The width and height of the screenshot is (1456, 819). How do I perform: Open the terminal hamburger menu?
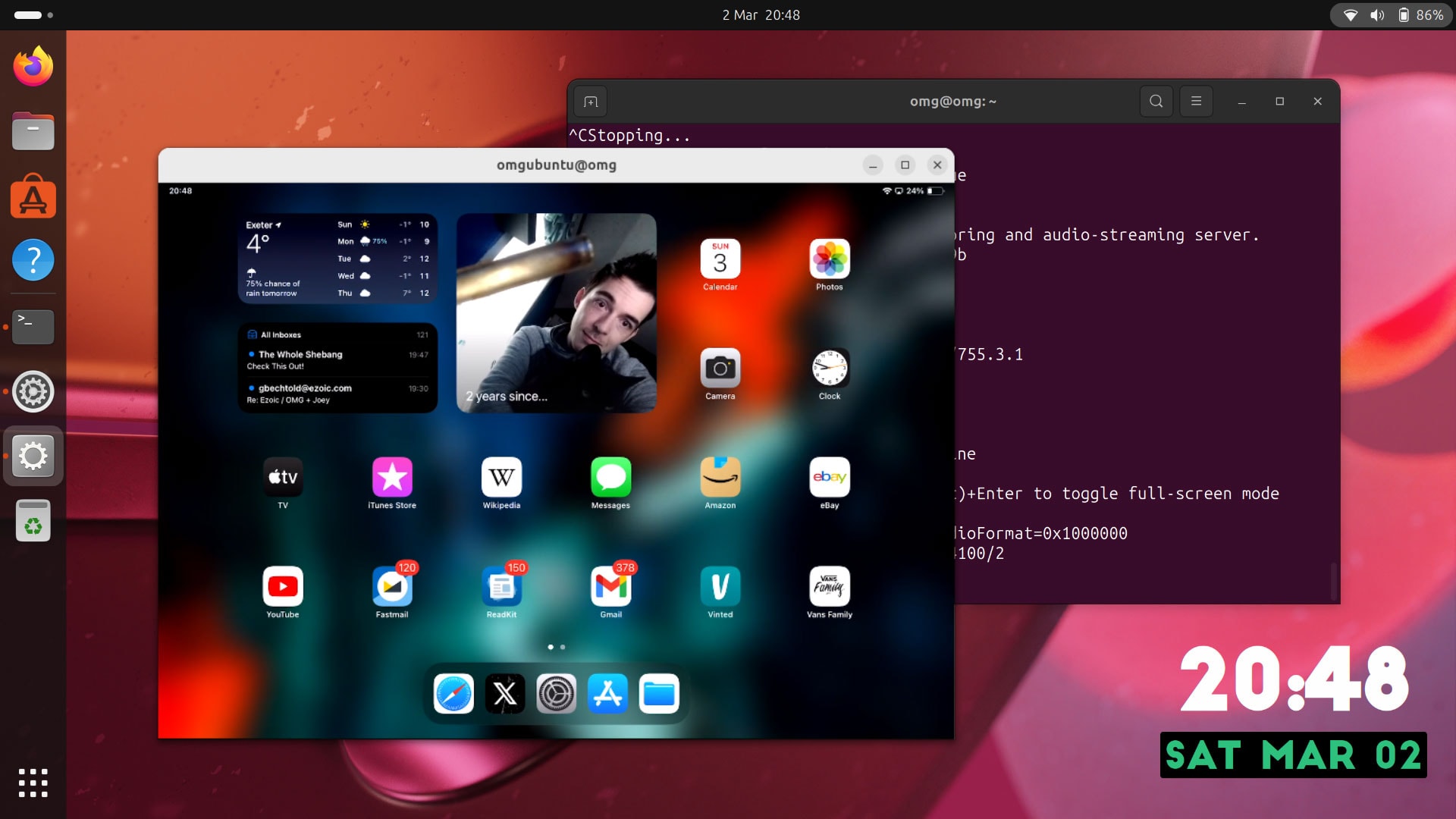click(x=1196, y=101)
